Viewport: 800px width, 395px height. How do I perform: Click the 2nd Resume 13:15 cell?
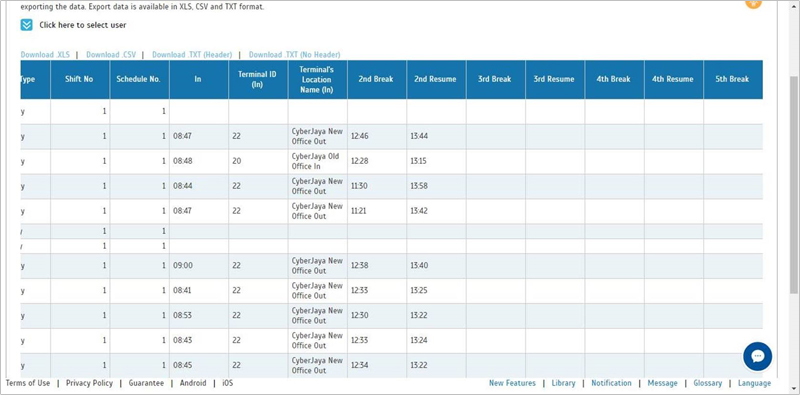click(x=436, y=161)
